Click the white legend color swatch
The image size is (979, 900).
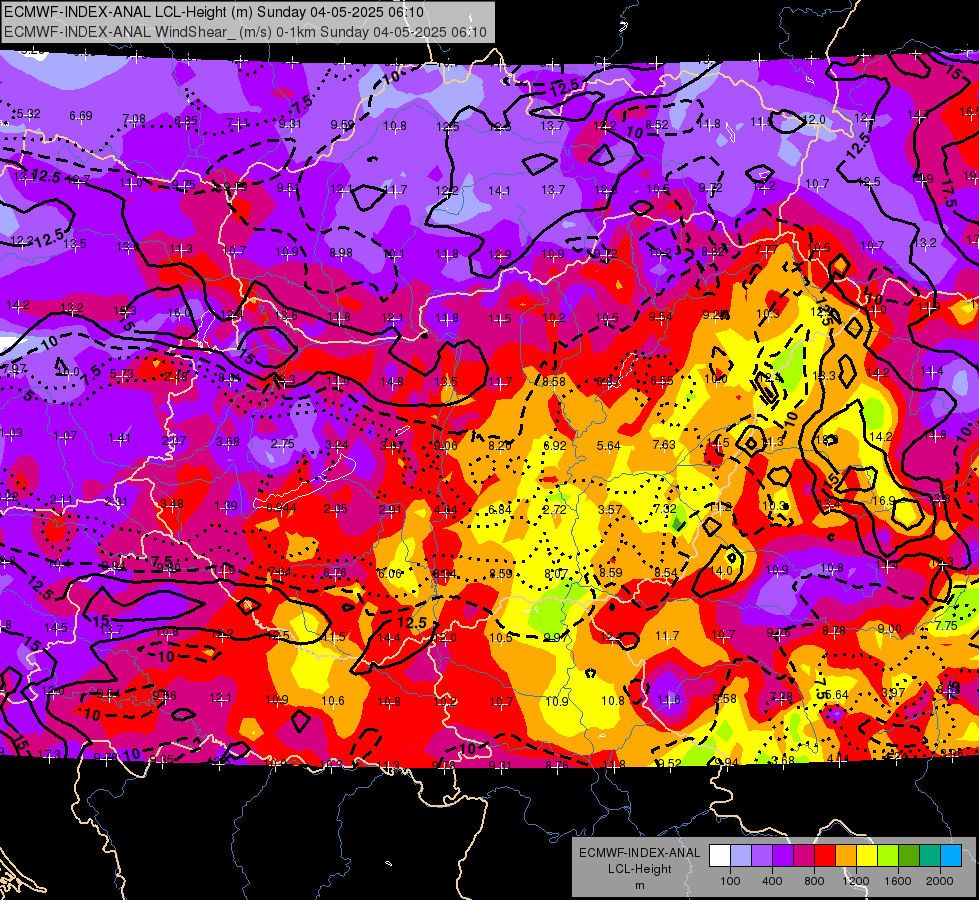(720, 856)
